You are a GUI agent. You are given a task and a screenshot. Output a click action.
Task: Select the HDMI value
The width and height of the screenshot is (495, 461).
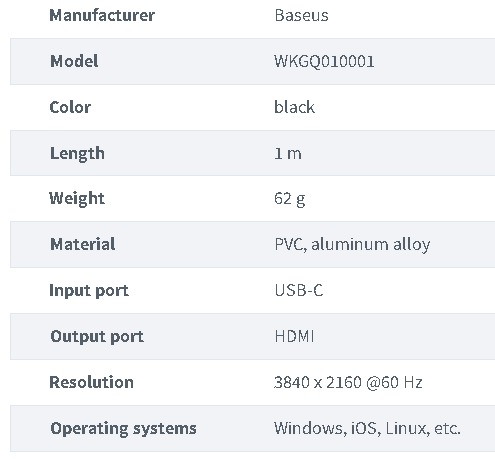[294, 336]
